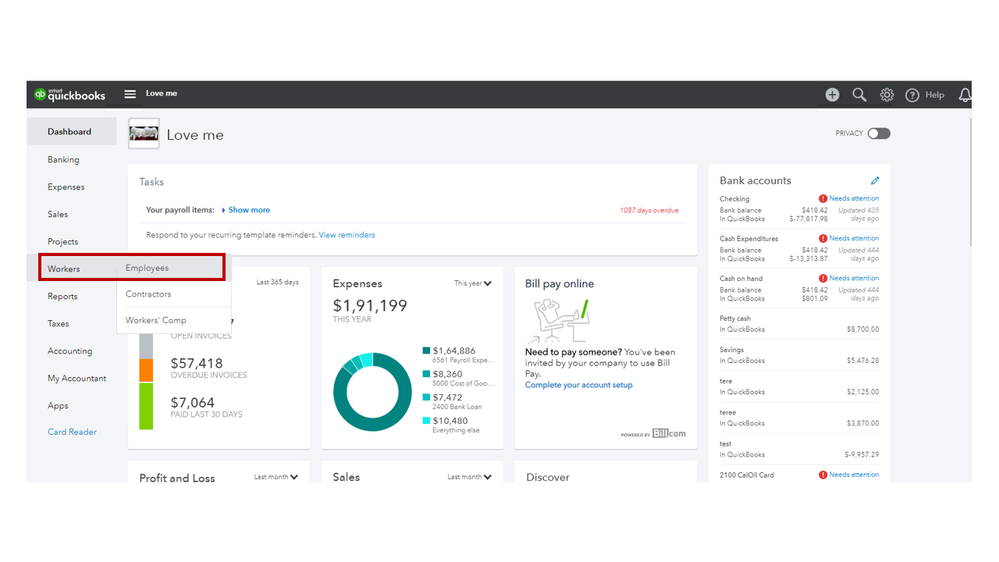Click the Help question mark icon
Image resolution: width=999 pixels, height=562 pixels.
pyautogui.click(x=912, y=95)
